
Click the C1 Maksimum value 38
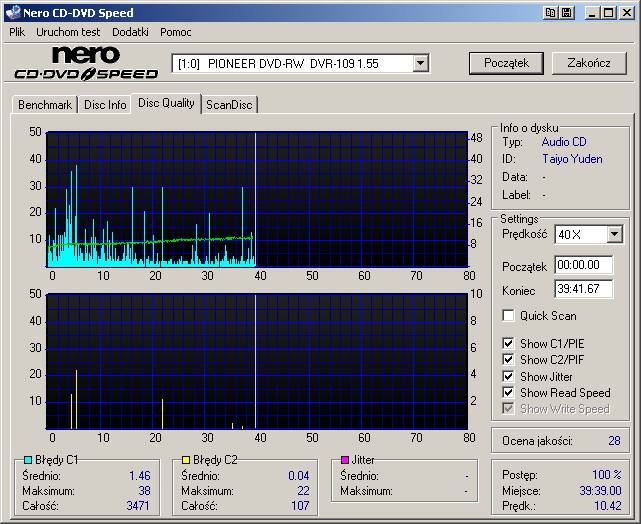point(144,490)
